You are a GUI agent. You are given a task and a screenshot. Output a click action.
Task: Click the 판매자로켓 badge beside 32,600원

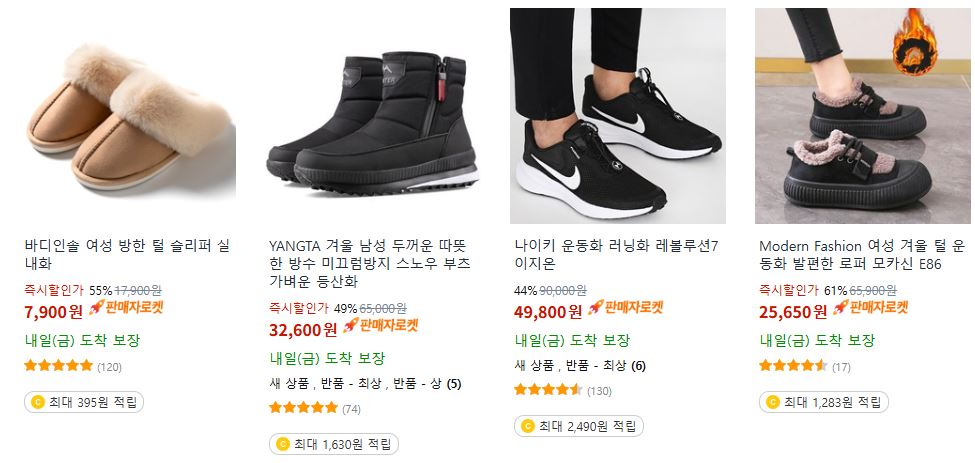(380, 325)
